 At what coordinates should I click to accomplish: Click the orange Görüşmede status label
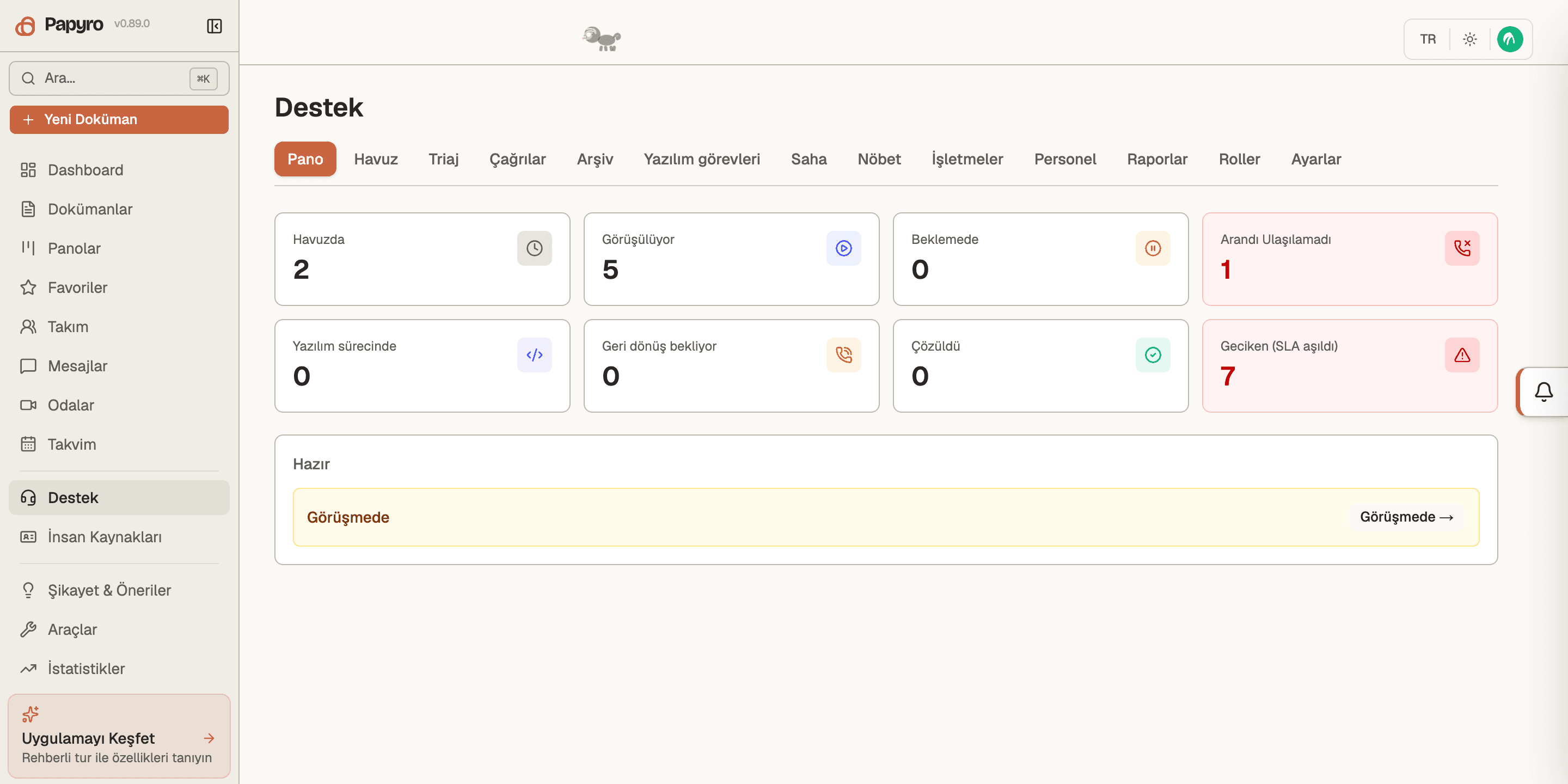(x=347, y=517)
